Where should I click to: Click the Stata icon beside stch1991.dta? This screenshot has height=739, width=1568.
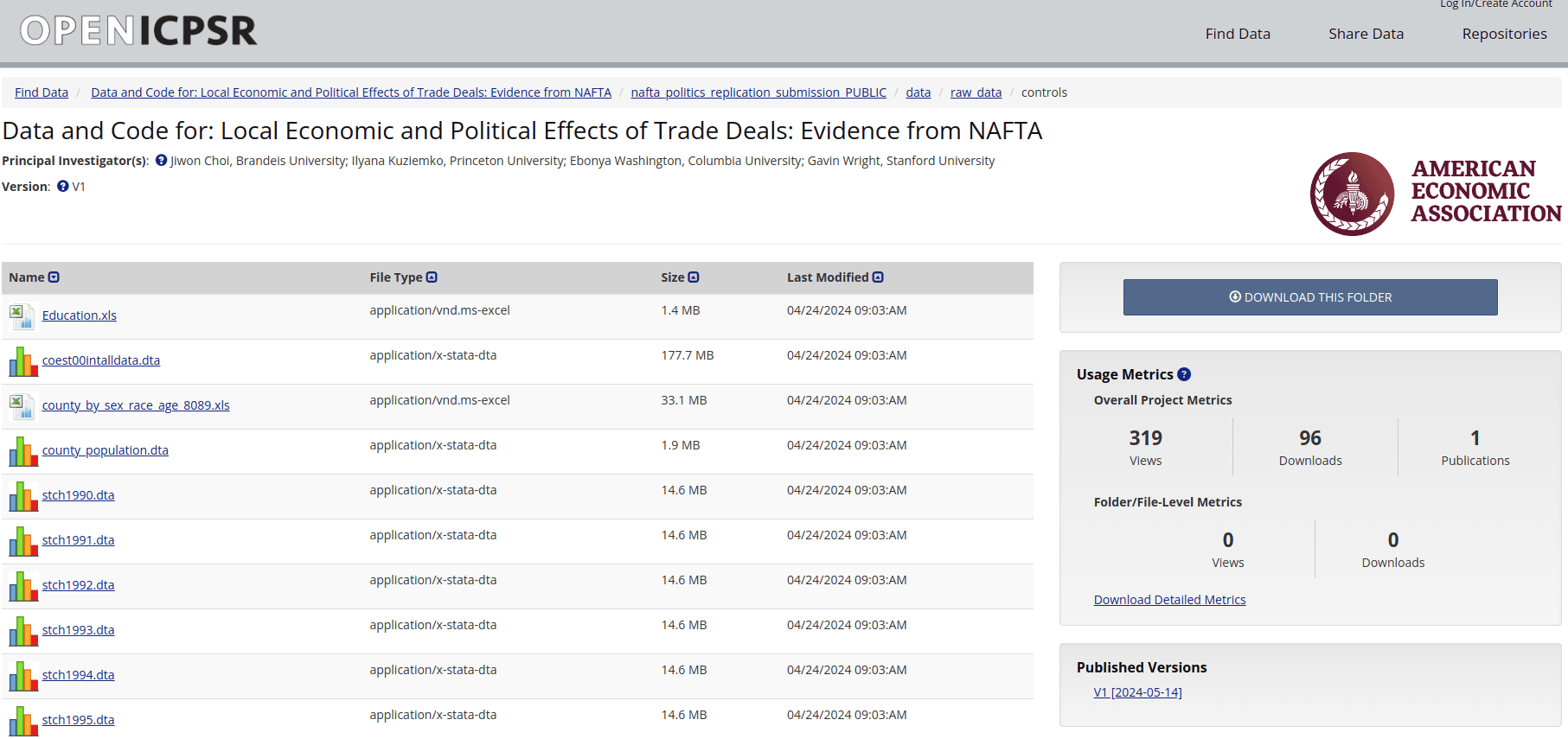(x=23, y=541)
